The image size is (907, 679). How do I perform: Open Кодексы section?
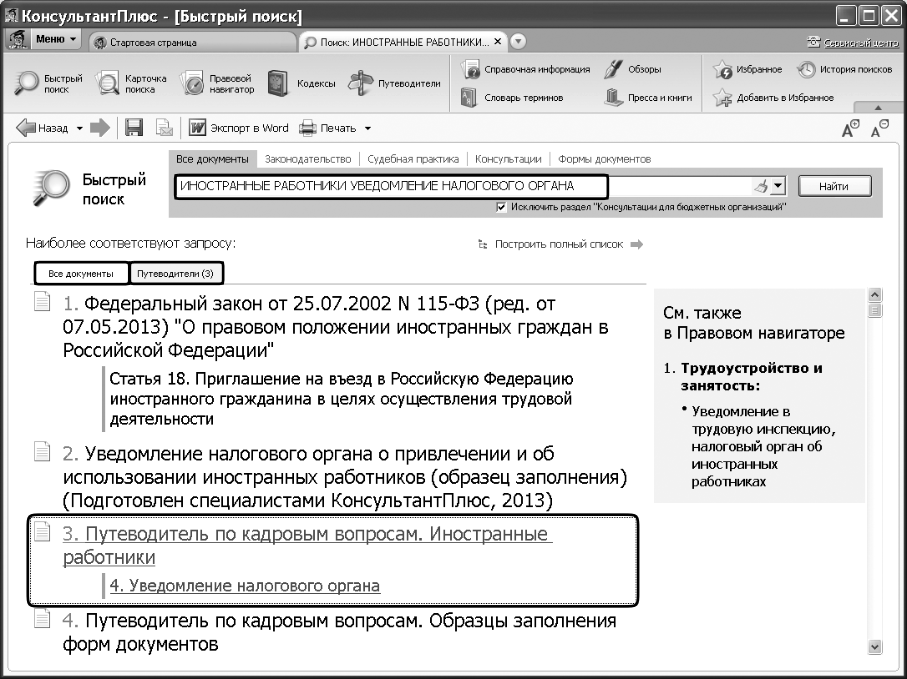point(301,83)
